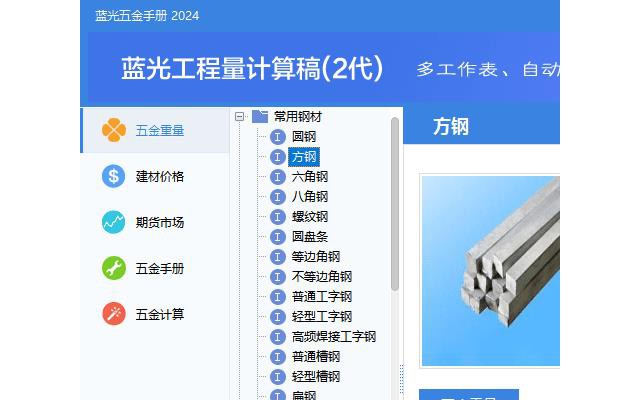Switch to the 期货市场 section
Screen dimensions: 640x400
point(155,222)
